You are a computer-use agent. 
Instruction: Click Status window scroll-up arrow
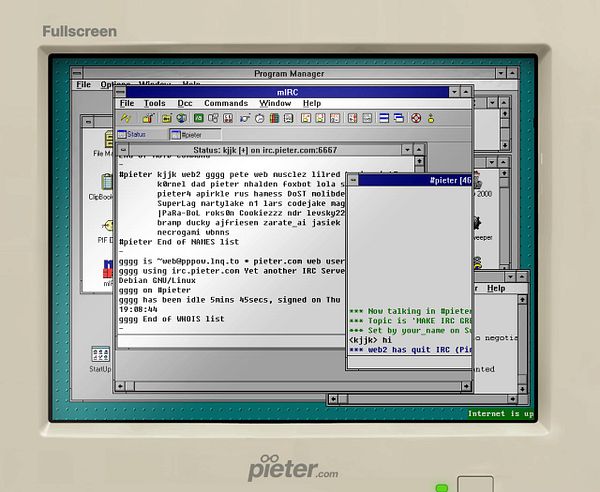(x=419, y=161)
